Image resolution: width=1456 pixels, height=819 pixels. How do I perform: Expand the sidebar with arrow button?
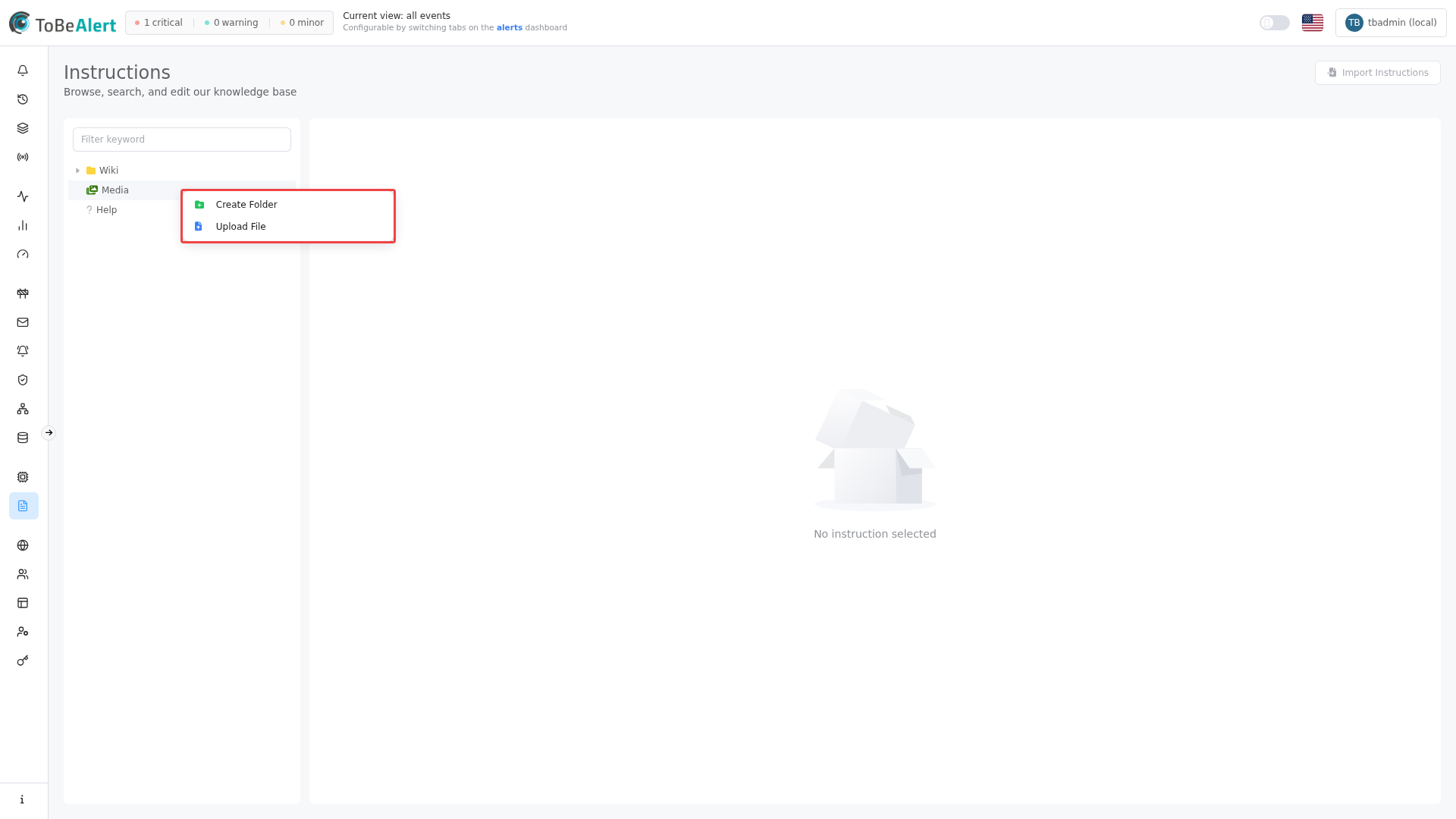point(49,433)
